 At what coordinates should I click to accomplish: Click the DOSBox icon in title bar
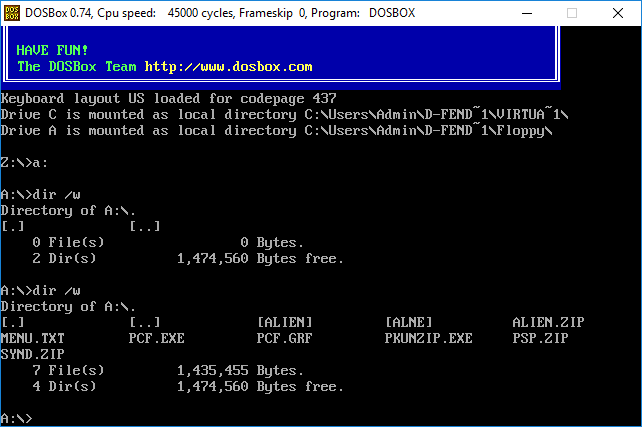point(11,13)
